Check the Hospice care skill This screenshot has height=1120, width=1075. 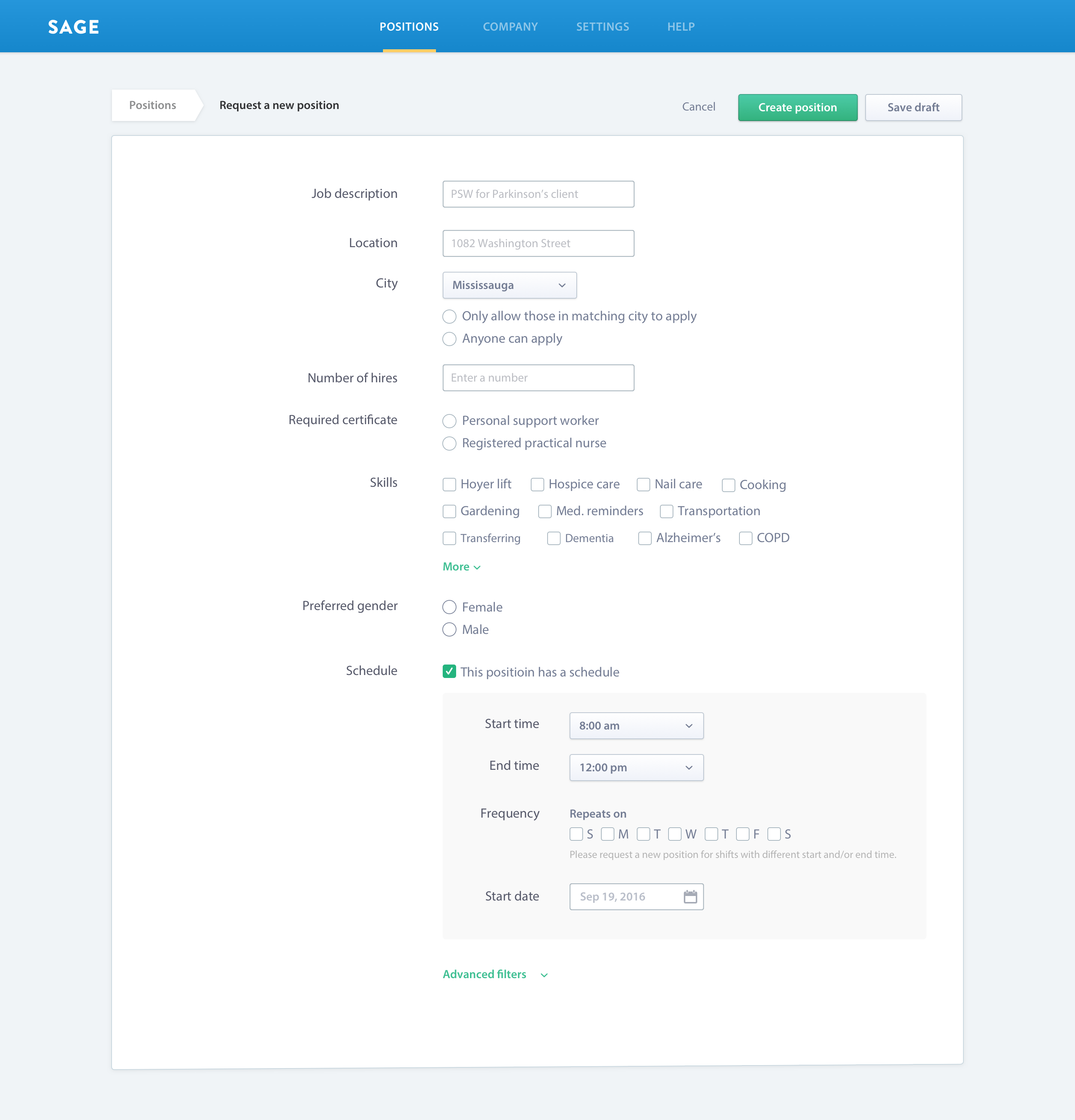point(537,485)
